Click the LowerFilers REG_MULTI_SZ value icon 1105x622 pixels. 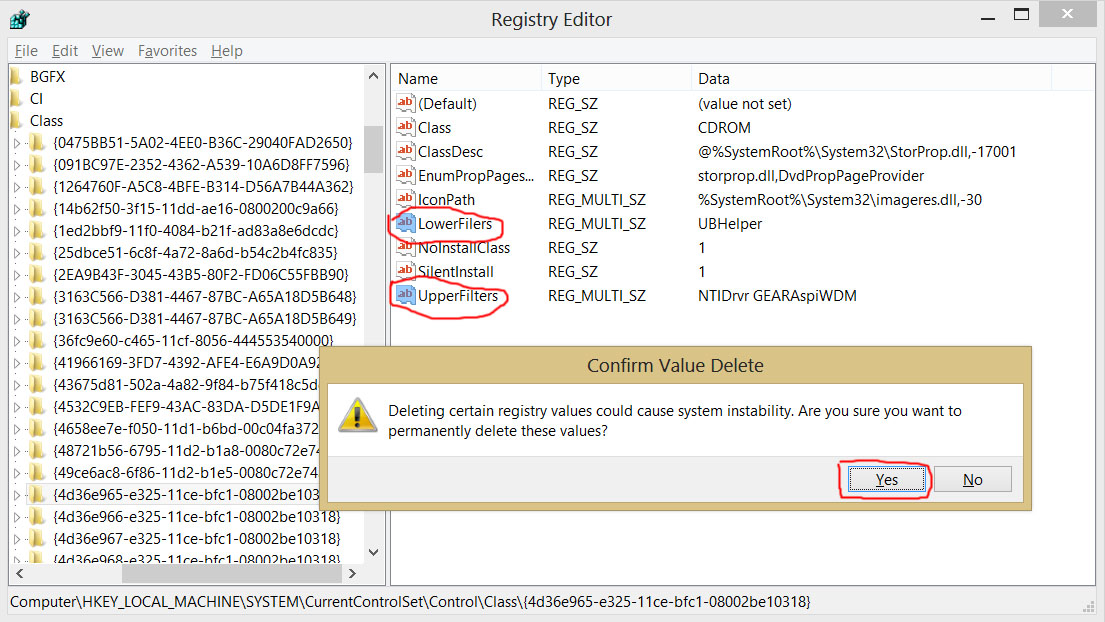[x=406, y=223]
